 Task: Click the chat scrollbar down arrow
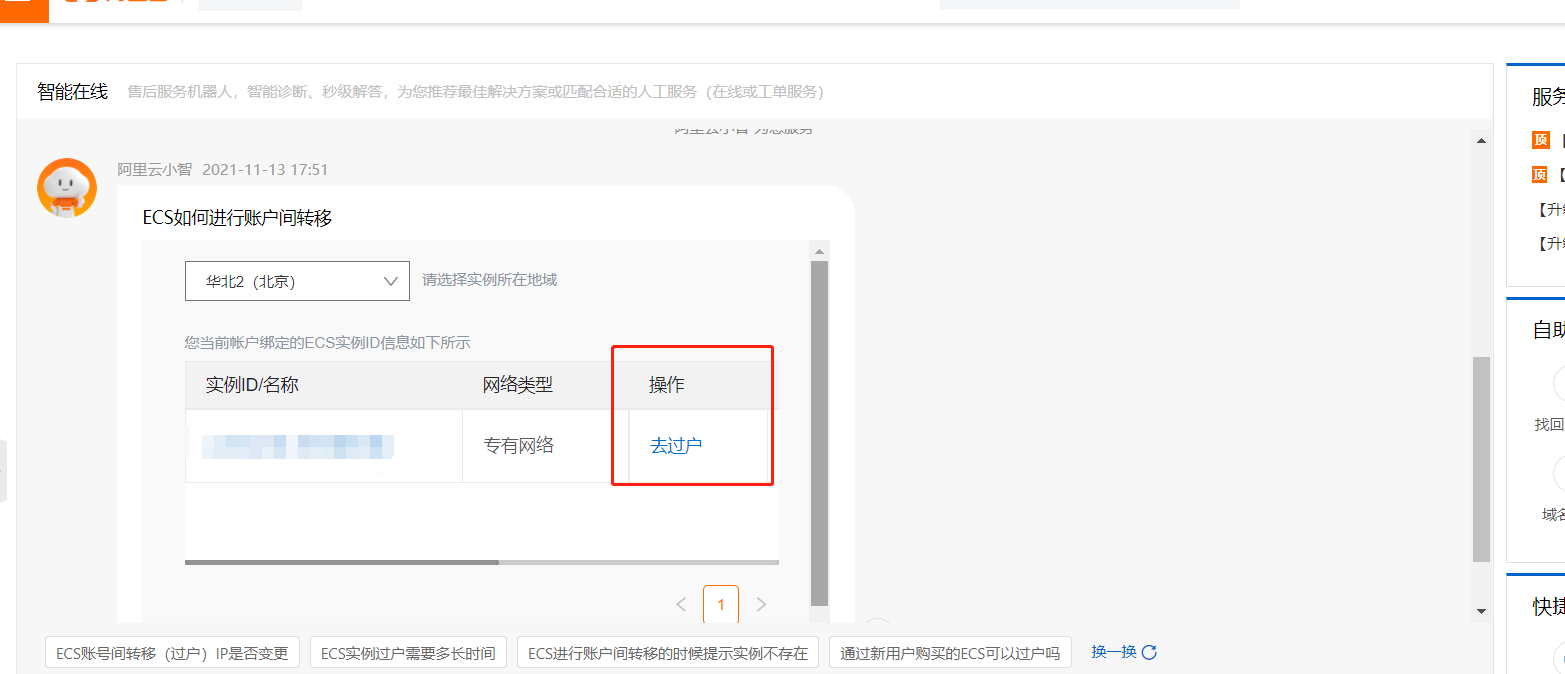click(x=1481, y=611)
